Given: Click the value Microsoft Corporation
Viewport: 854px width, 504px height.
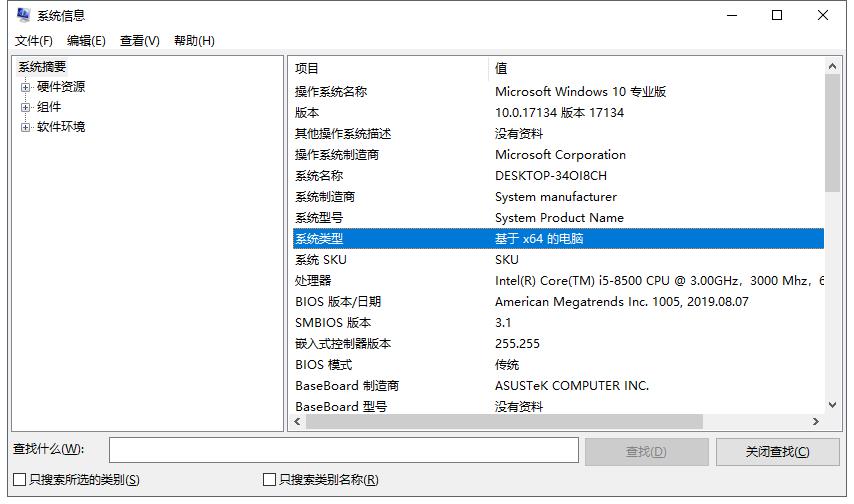Looking at the screenshot, I should pyautogui.click(x=560, y=155).
